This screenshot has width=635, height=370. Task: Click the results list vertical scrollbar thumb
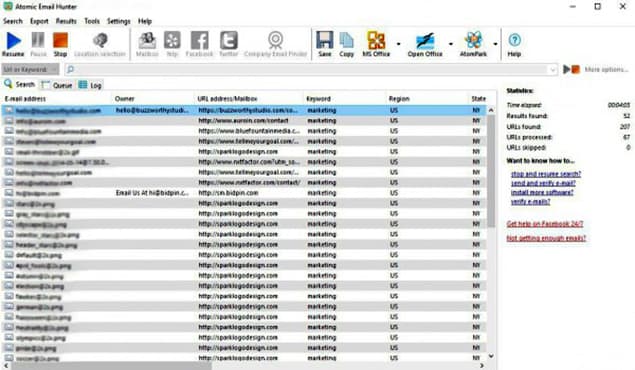pos(491,171)
